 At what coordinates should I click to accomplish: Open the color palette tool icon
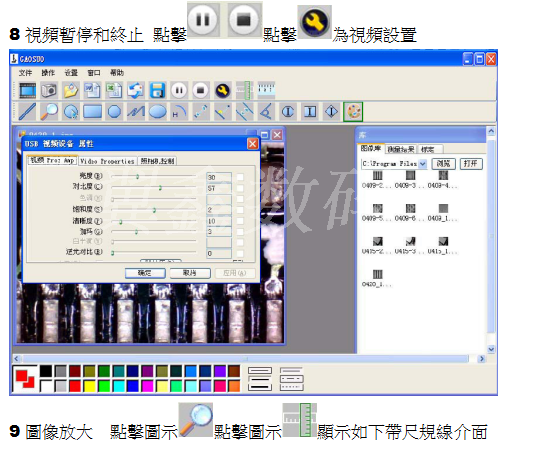click(x=353, y=112)
